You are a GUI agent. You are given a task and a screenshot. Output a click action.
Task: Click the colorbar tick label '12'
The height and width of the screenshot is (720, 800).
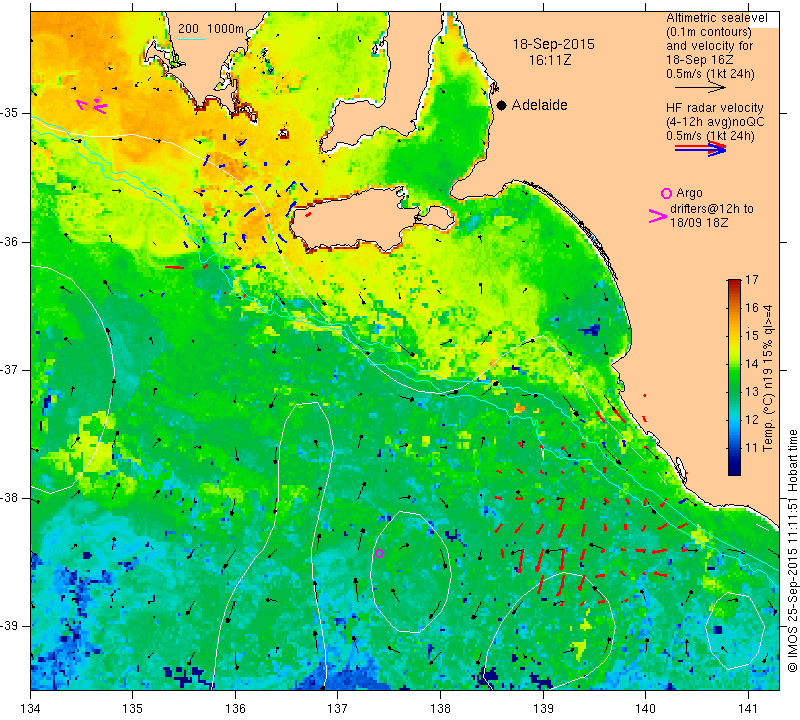(752, 420)
